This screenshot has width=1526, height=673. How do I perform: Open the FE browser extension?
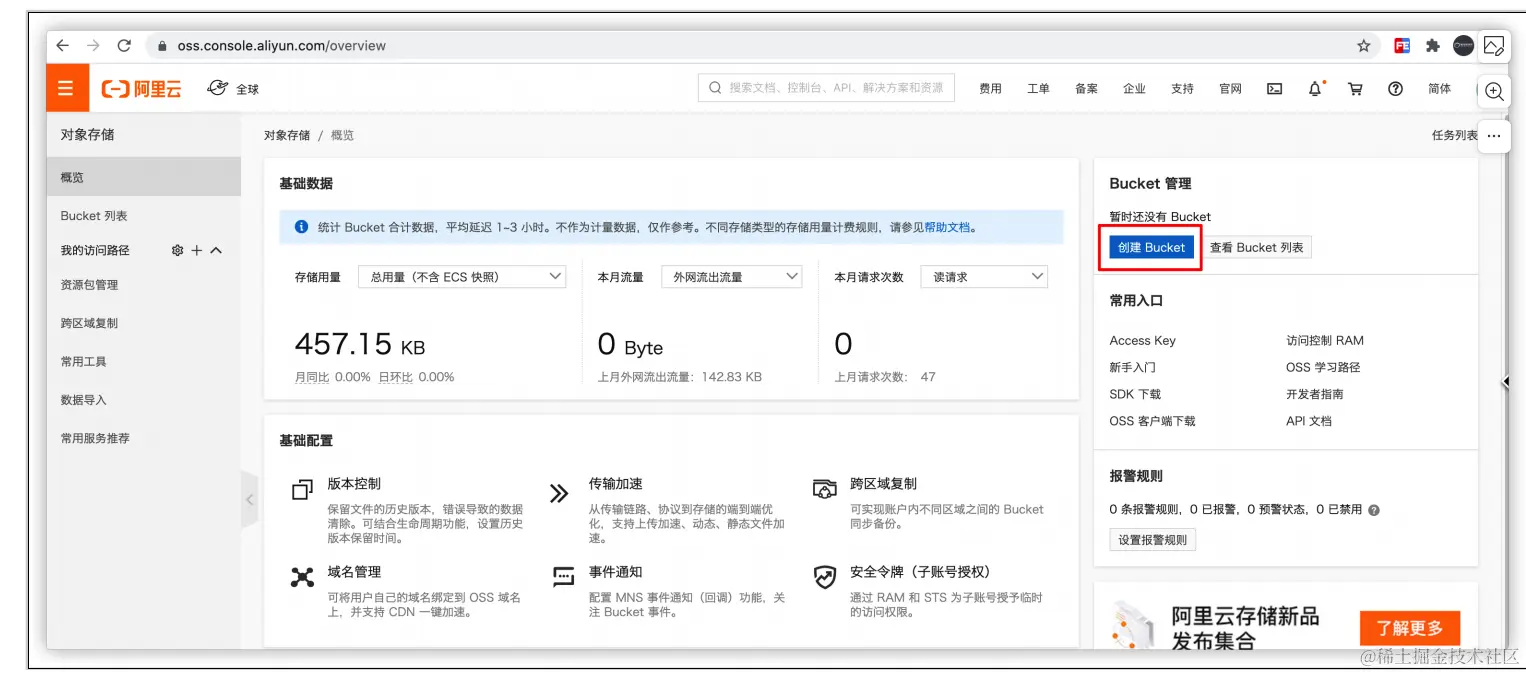1402,45
